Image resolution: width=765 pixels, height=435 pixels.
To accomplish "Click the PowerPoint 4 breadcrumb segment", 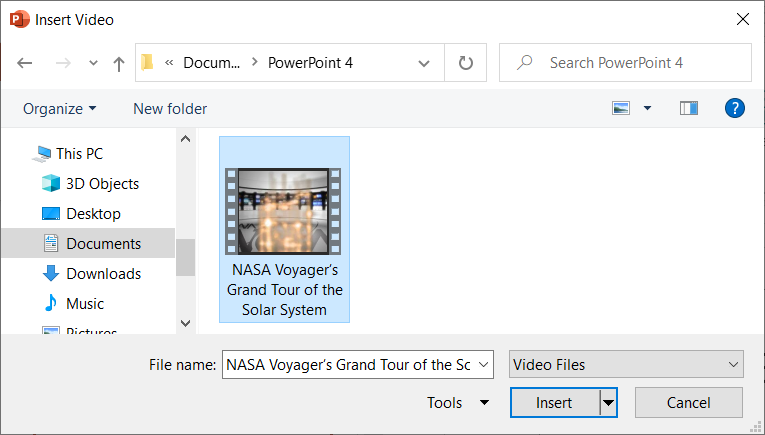I will pos(310,62).
